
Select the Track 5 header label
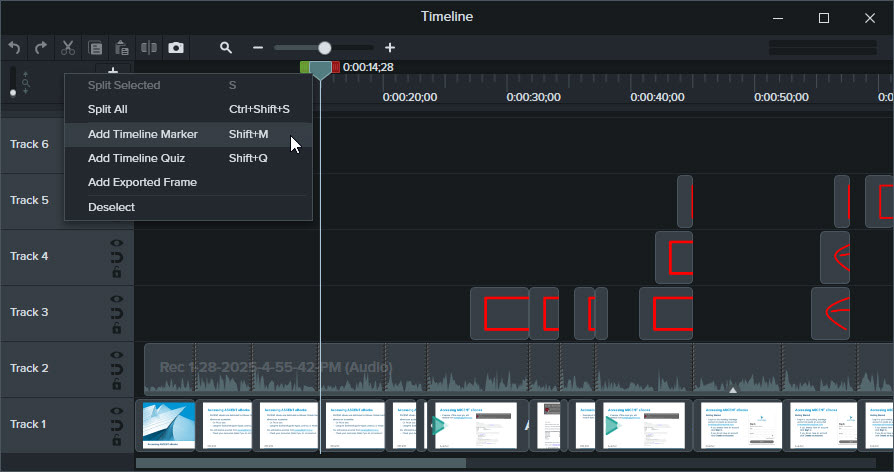tap(29, 200)
